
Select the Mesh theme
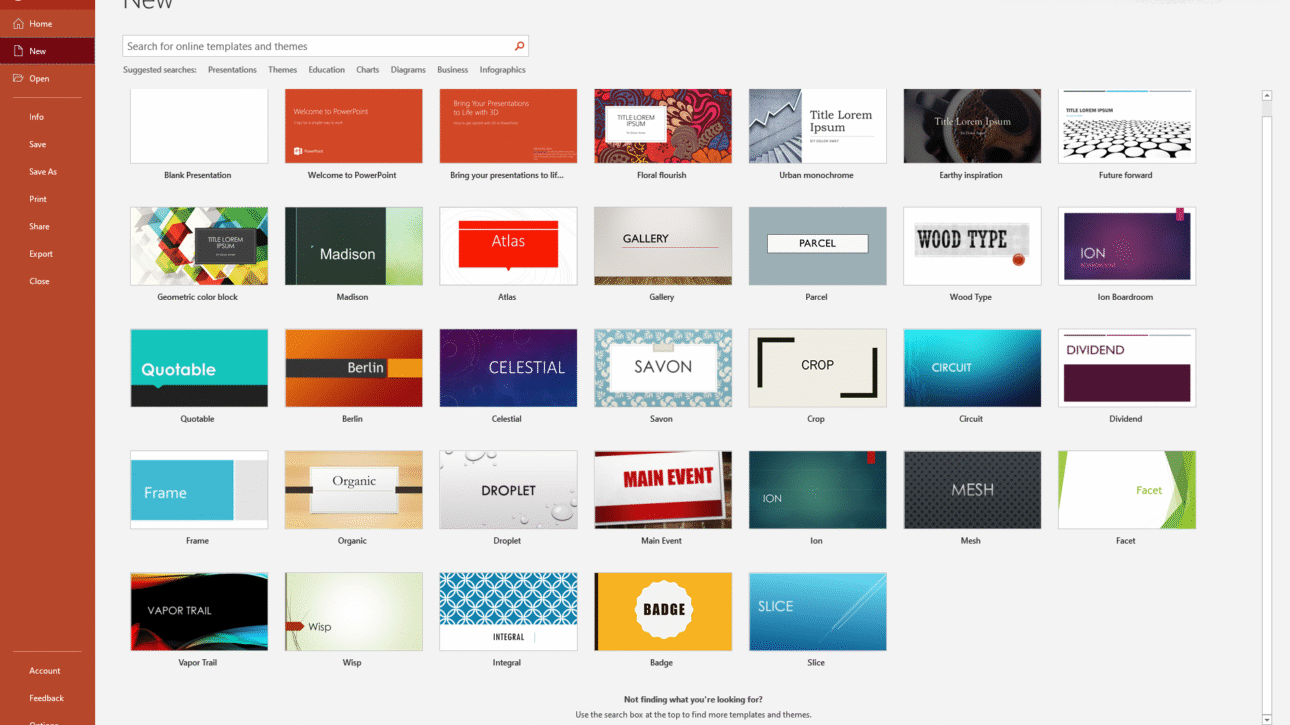(972, 490)
